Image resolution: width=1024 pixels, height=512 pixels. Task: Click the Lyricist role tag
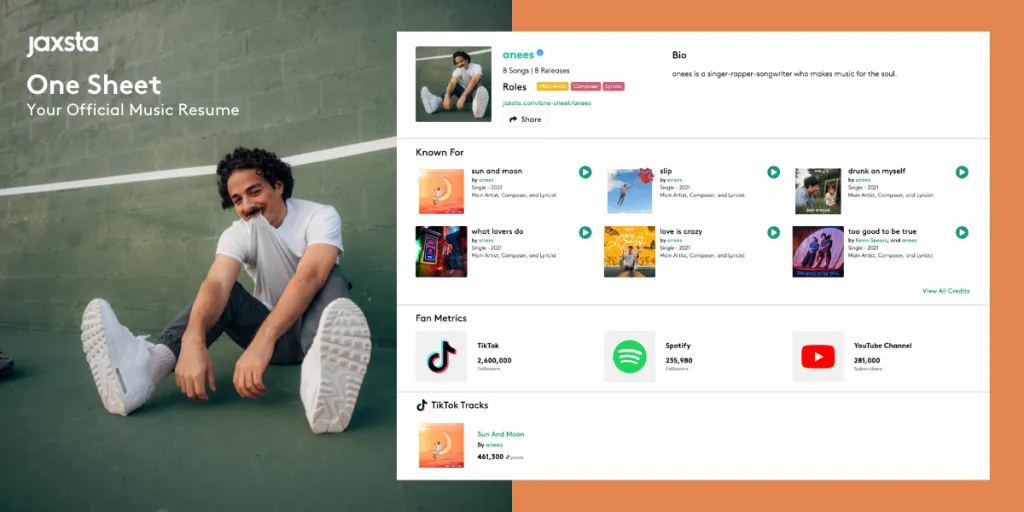coord(613,87)
